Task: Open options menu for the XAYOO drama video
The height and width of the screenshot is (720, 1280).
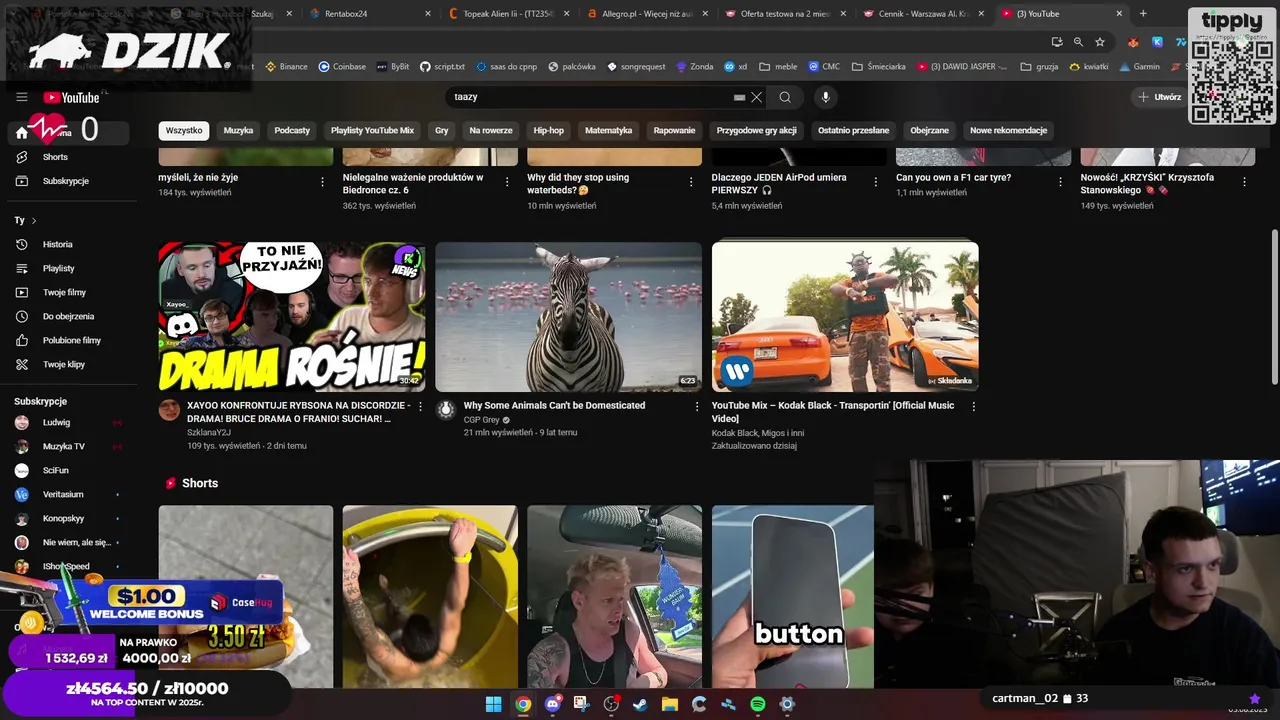Action: pos(420,407)
